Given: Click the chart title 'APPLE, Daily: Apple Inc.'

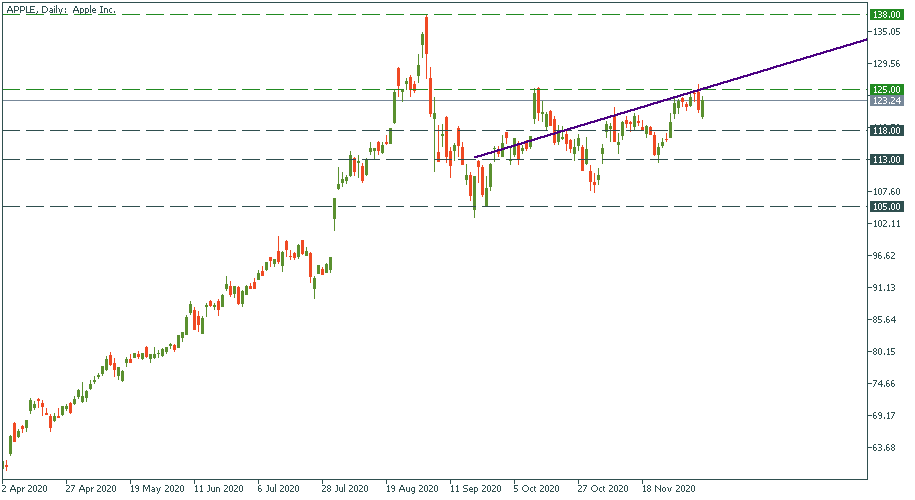Looking at the screenshot, I should pos(62,10).
